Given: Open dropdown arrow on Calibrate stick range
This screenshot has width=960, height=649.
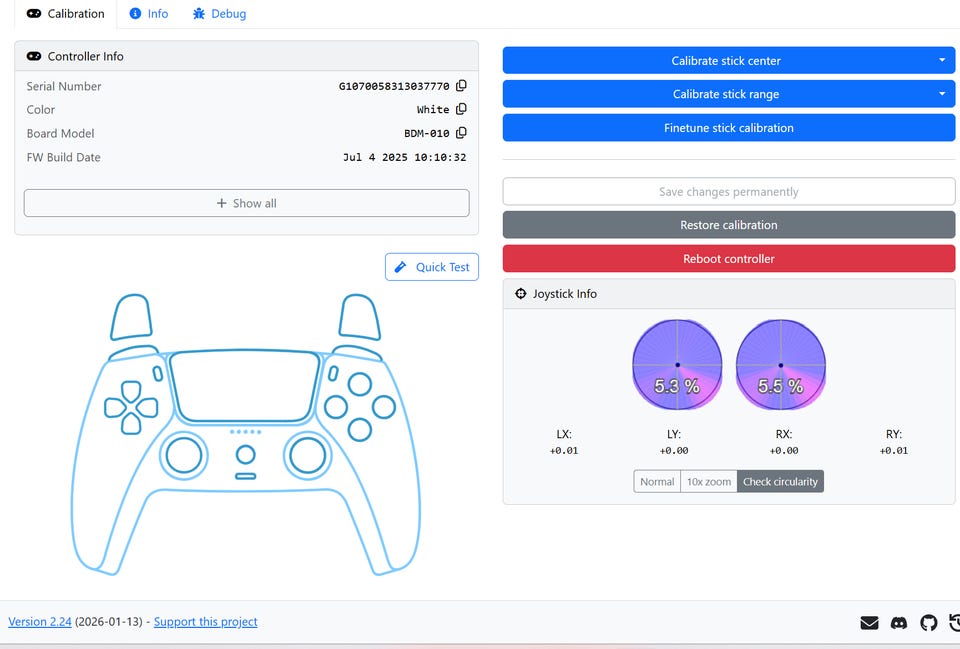Looking at the screenshot, I should point(942,94).
